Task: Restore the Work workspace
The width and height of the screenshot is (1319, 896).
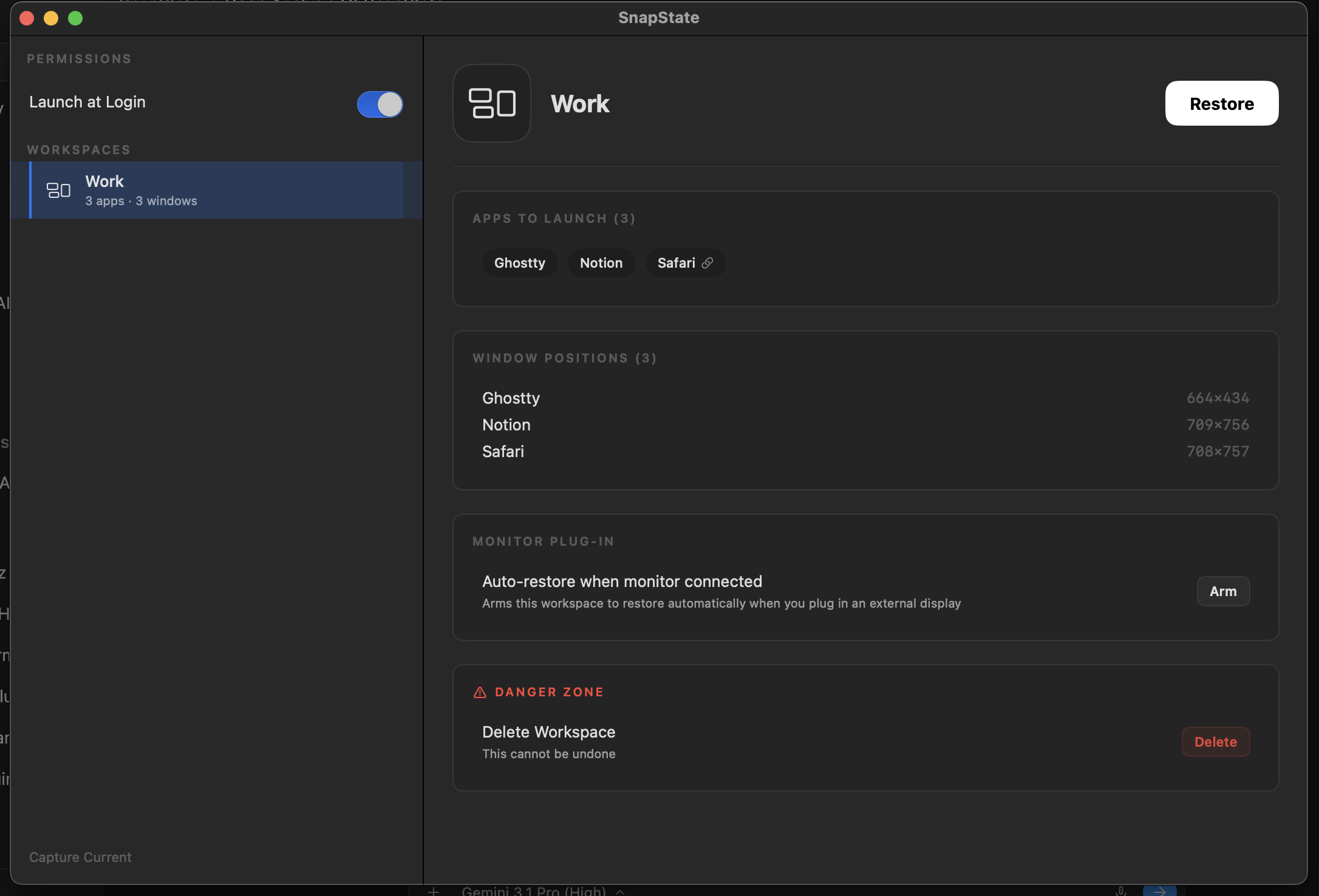Action: tap(1222, 103)
